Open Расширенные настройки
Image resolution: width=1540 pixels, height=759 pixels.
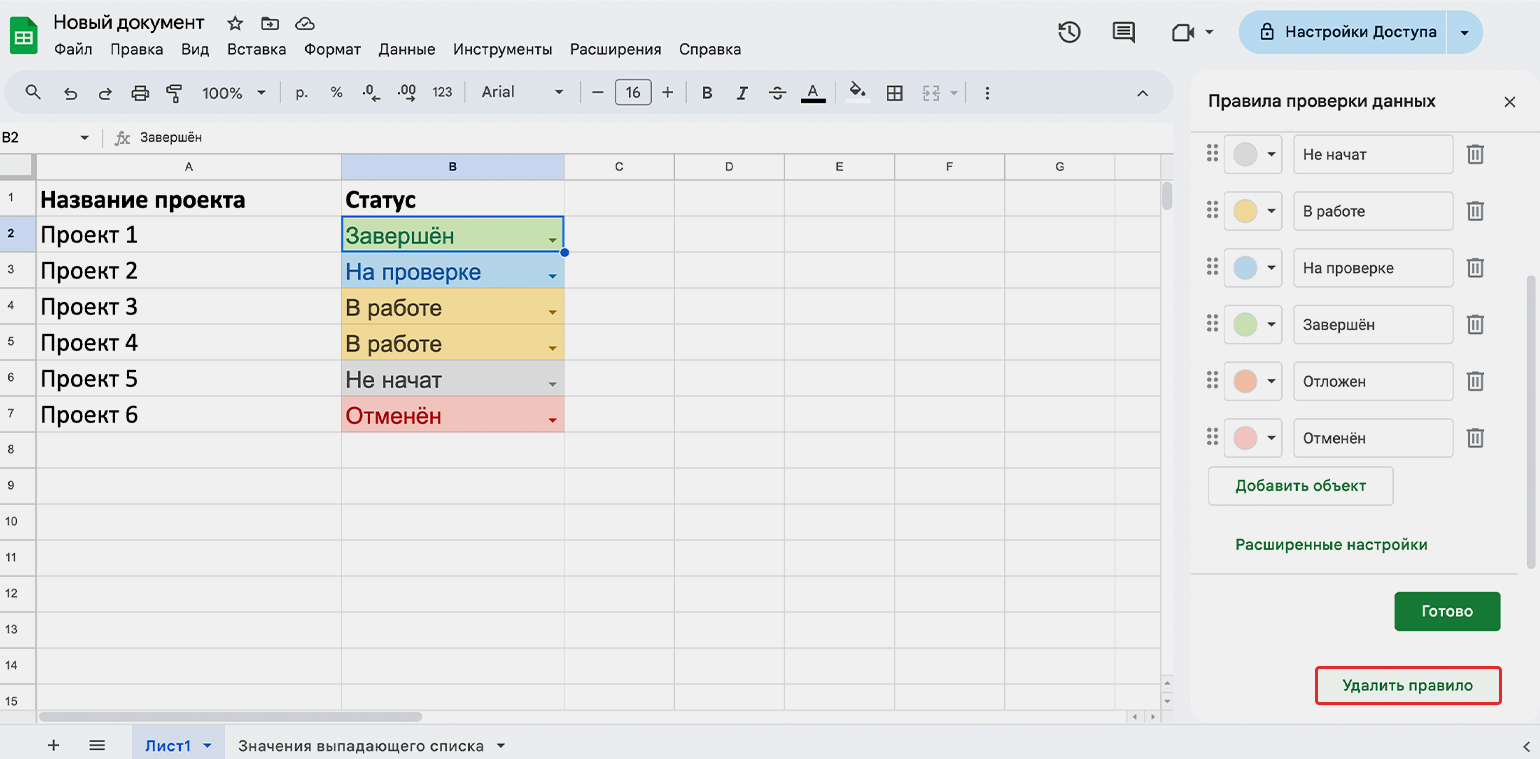coord(1331,545)
